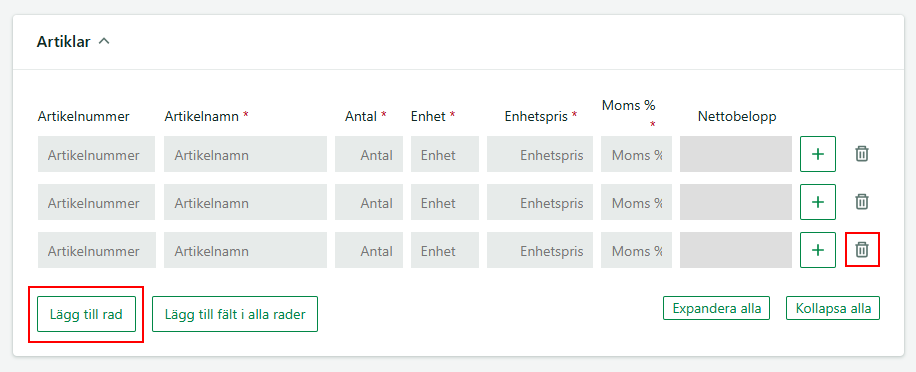Focus the first row Artikelnummer field
This screenshot has width=916, height=372.
(96, 154)
